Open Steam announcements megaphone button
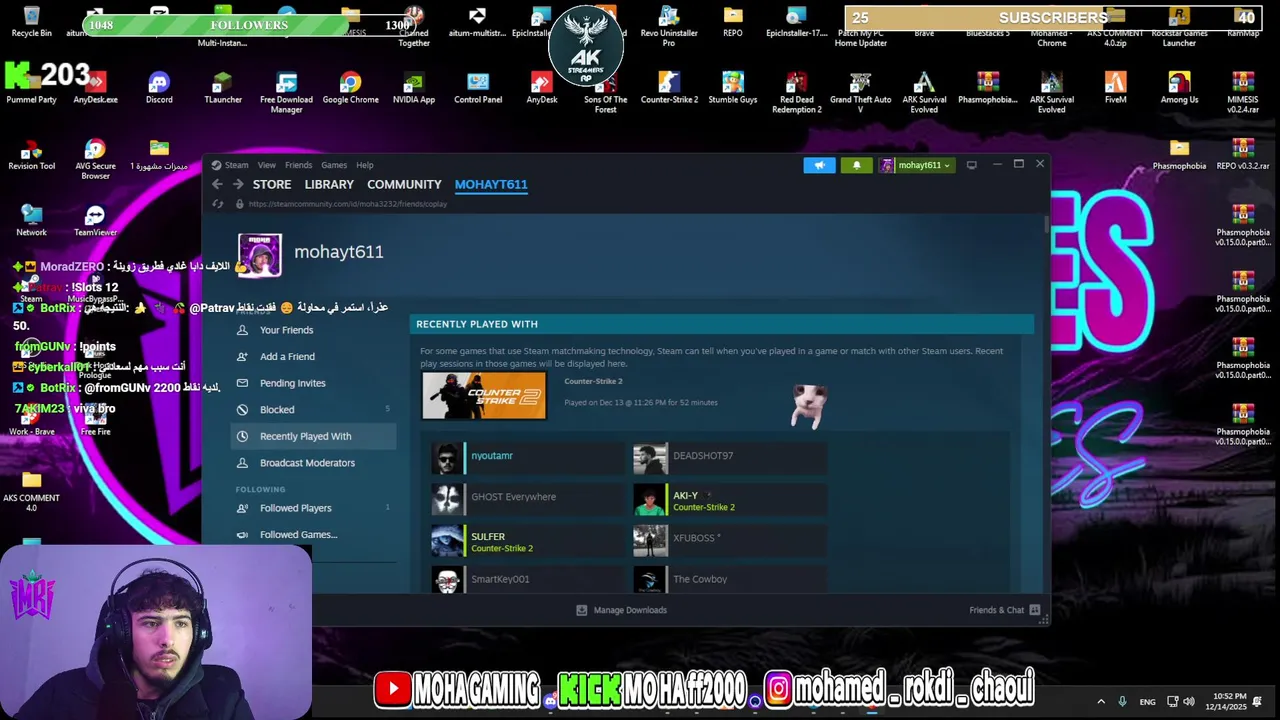Screen dimensions: 1280x720 pyautogui.click(x=819, y=165)
